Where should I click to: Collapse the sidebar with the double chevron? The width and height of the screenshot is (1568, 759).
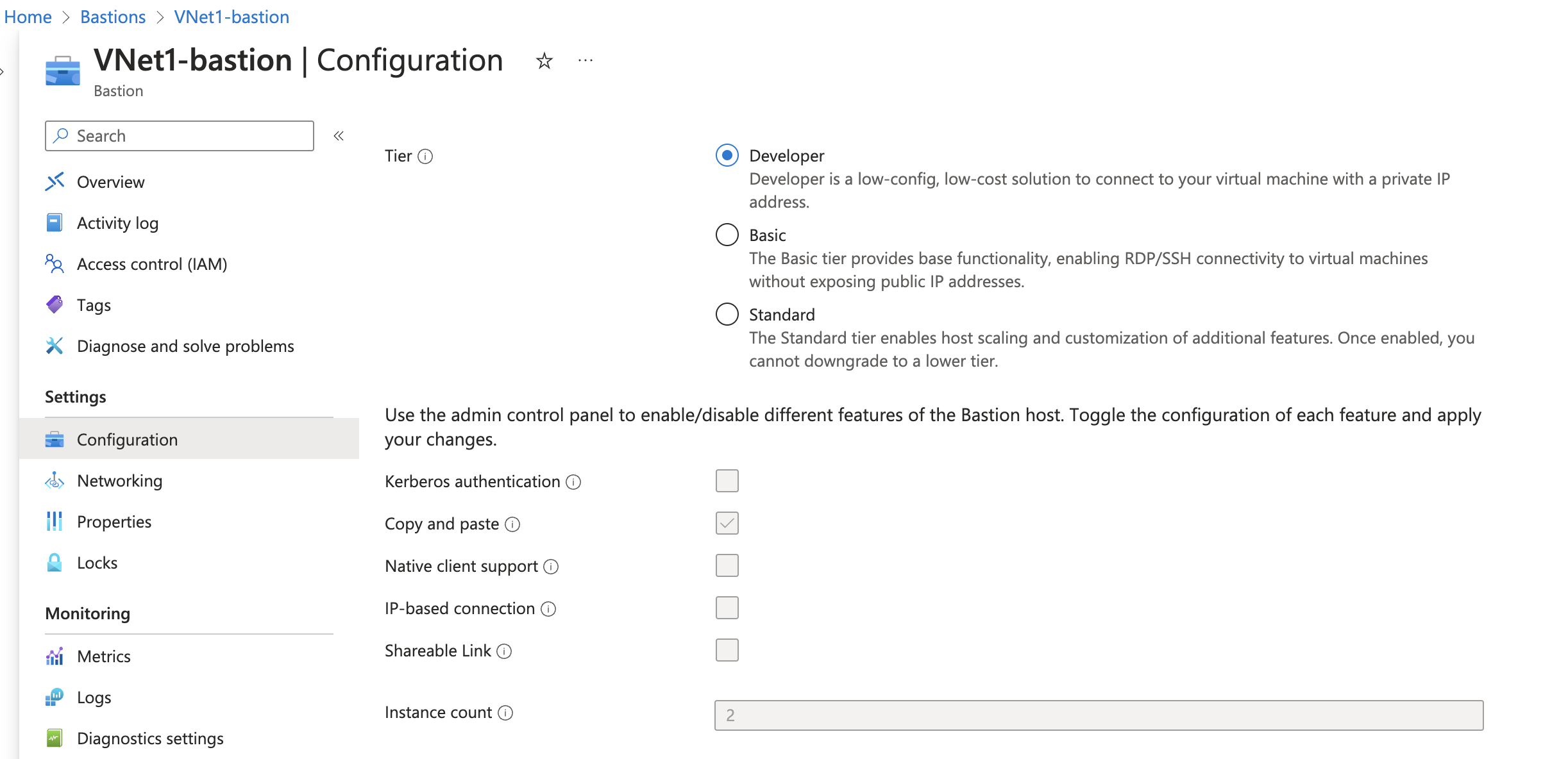pos(339,136)
